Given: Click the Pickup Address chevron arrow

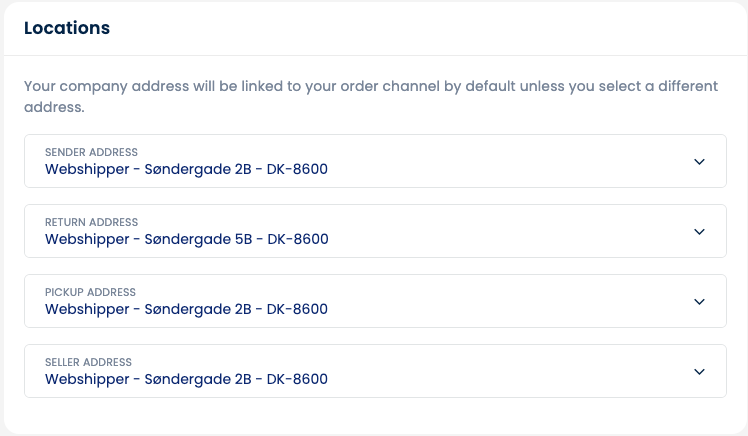Looking at the screenshot, I should (699, 301).
